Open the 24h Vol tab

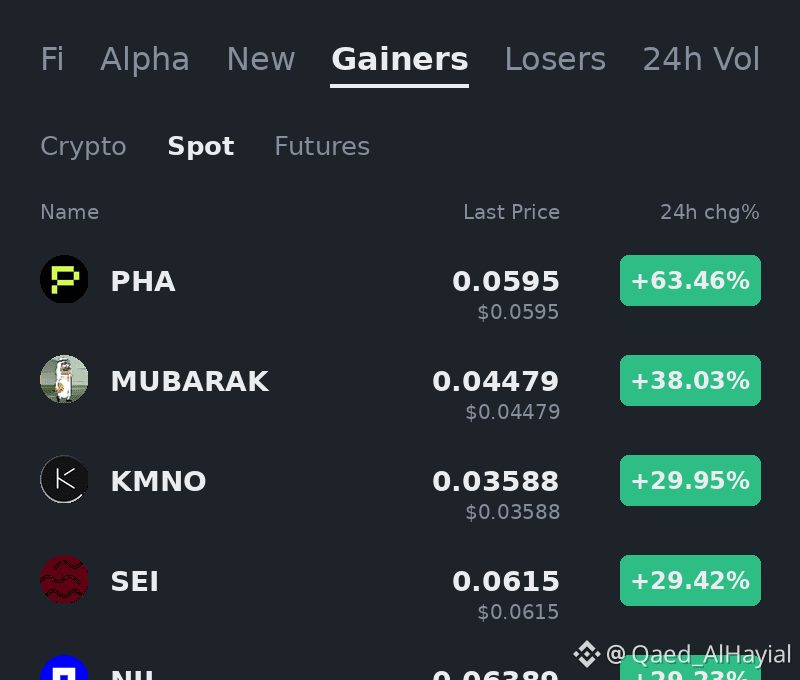pos(701,59)
